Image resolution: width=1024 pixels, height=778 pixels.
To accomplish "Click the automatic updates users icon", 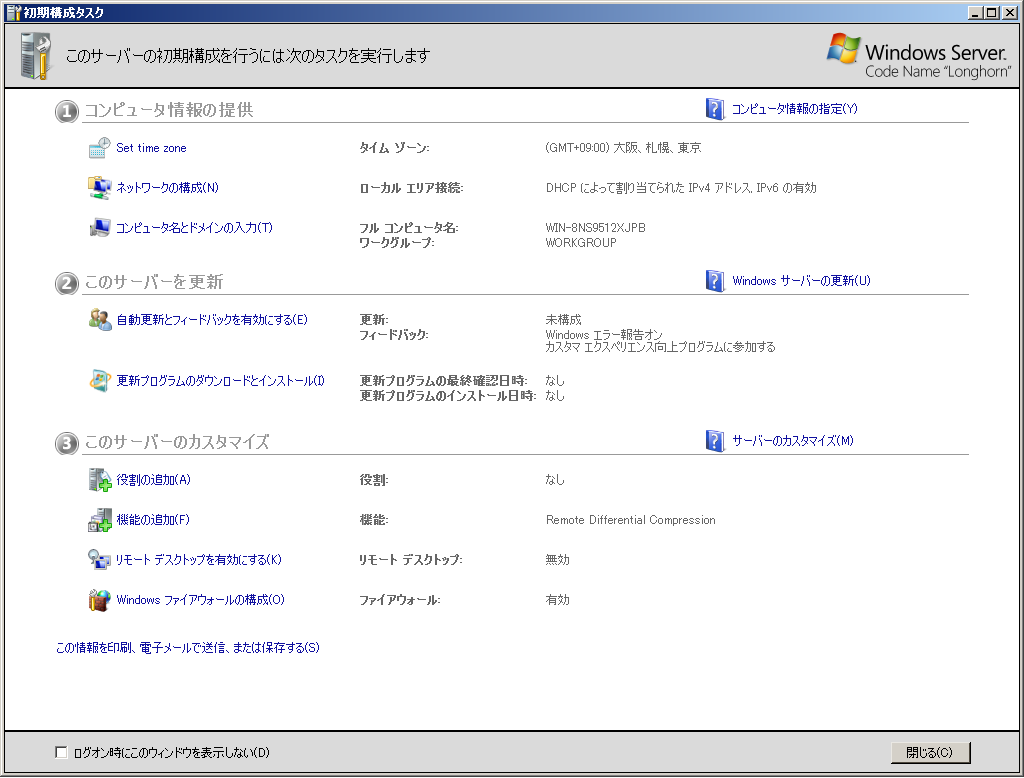I will click(99, 319).
